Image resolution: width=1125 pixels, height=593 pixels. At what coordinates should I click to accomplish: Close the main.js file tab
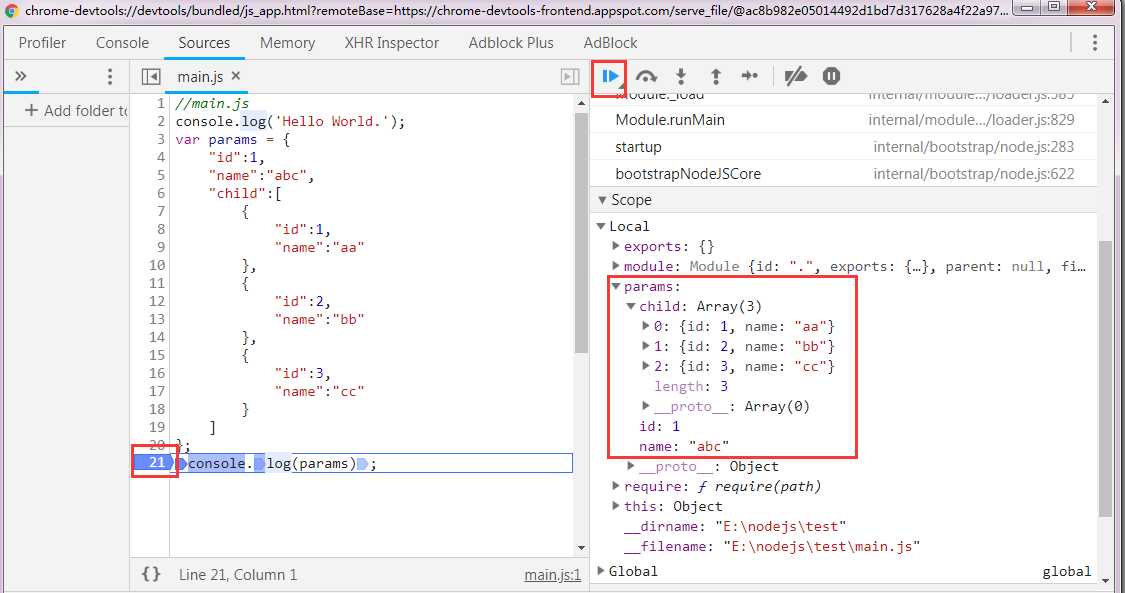(x=236, y=76)
